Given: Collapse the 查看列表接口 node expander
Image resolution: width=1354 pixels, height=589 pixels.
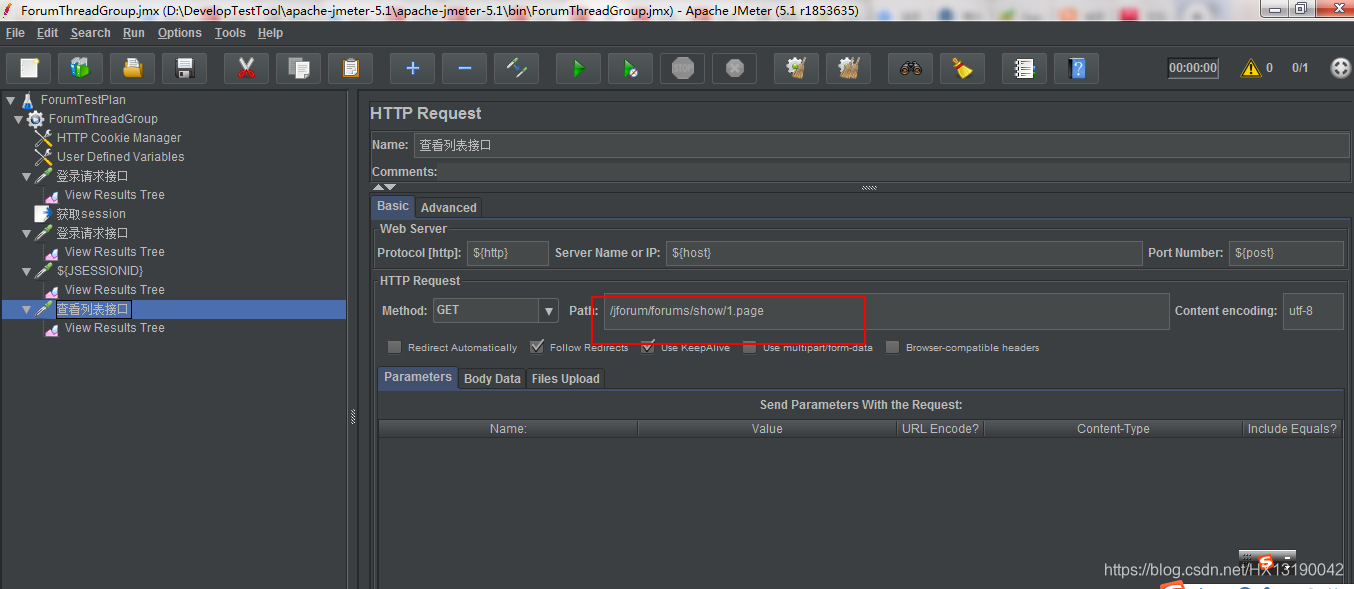Looking at the screenshot, I should (x=26, y=310).
